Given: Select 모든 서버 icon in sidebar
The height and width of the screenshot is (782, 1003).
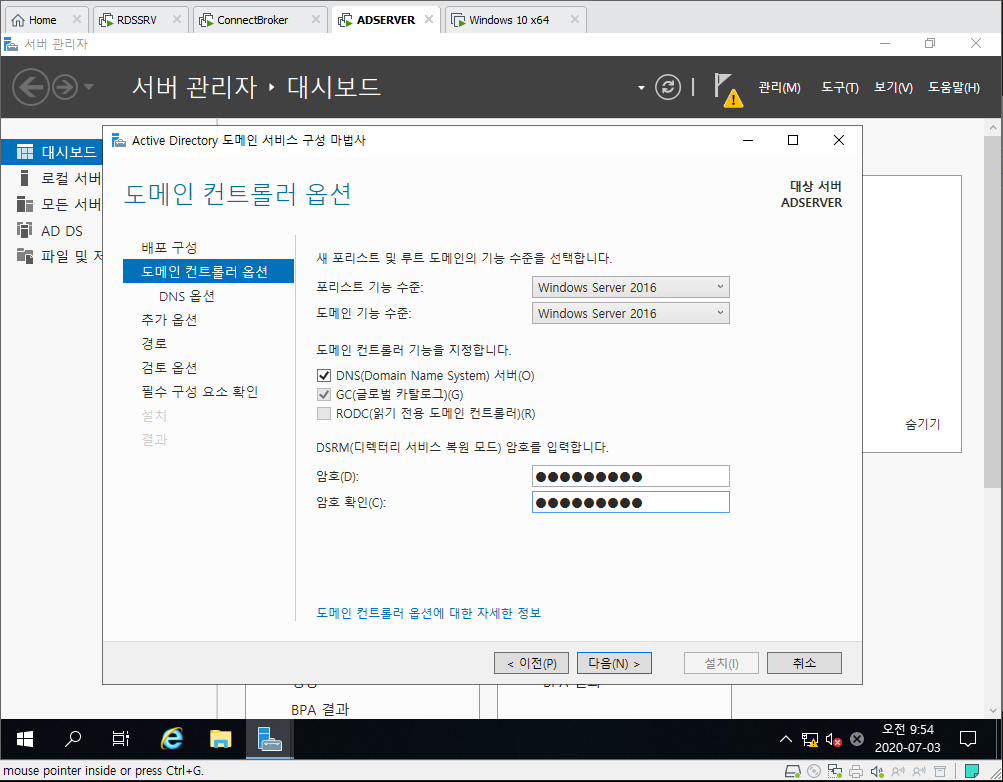Looking at the screenshot, I should pyautogui.click(x=24, y=204).
